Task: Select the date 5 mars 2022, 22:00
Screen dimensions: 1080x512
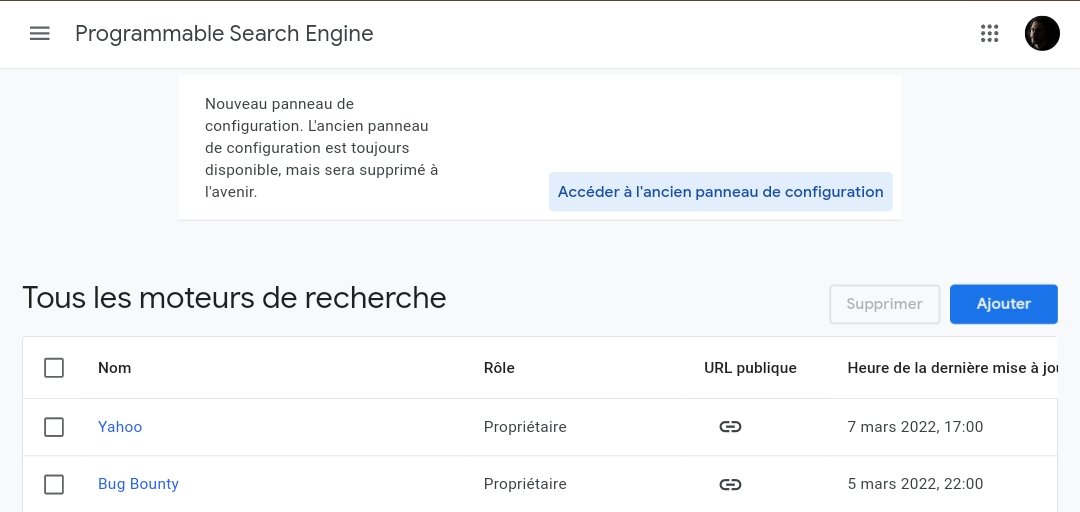Action: pos(915,484)
